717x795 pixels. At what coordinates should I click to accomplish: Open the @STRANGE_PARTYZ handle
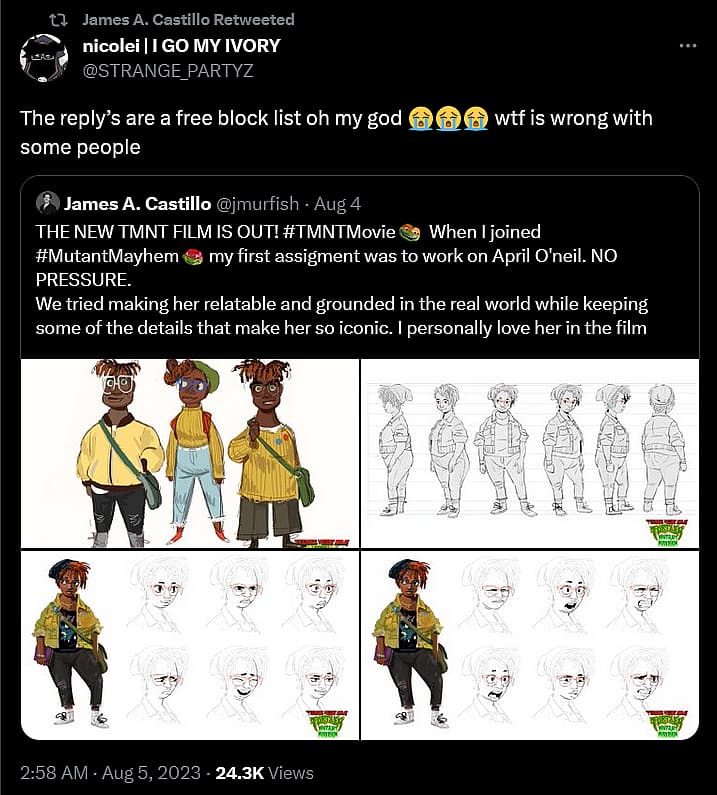168,70
